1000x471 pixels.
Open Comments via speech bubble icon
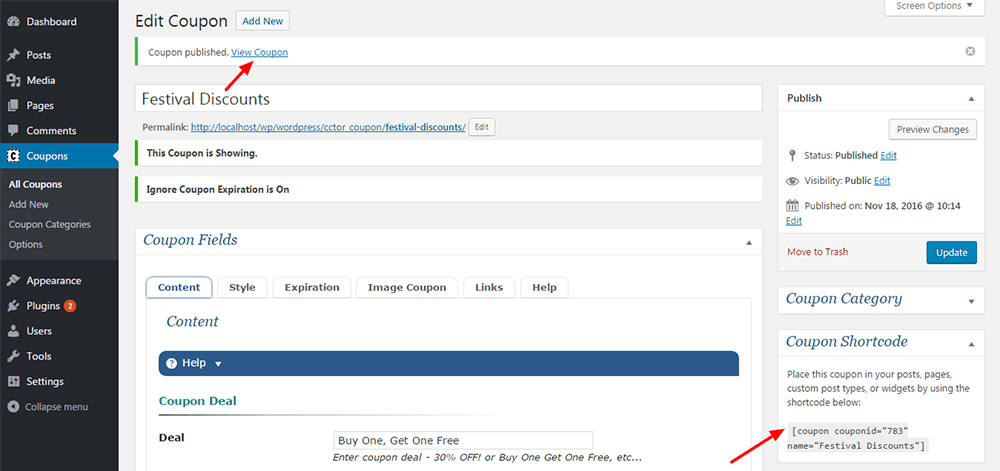[x=14, y=131]
